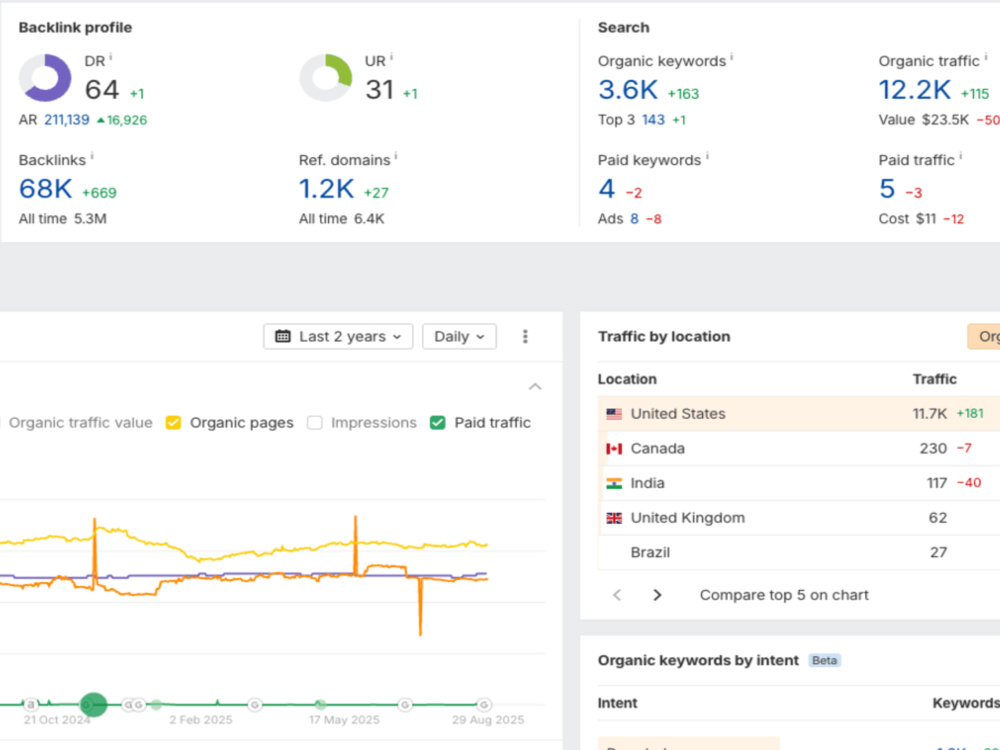
Task: Click the 'All time 5.3M' backlinks text
Action: coord(62,219)
